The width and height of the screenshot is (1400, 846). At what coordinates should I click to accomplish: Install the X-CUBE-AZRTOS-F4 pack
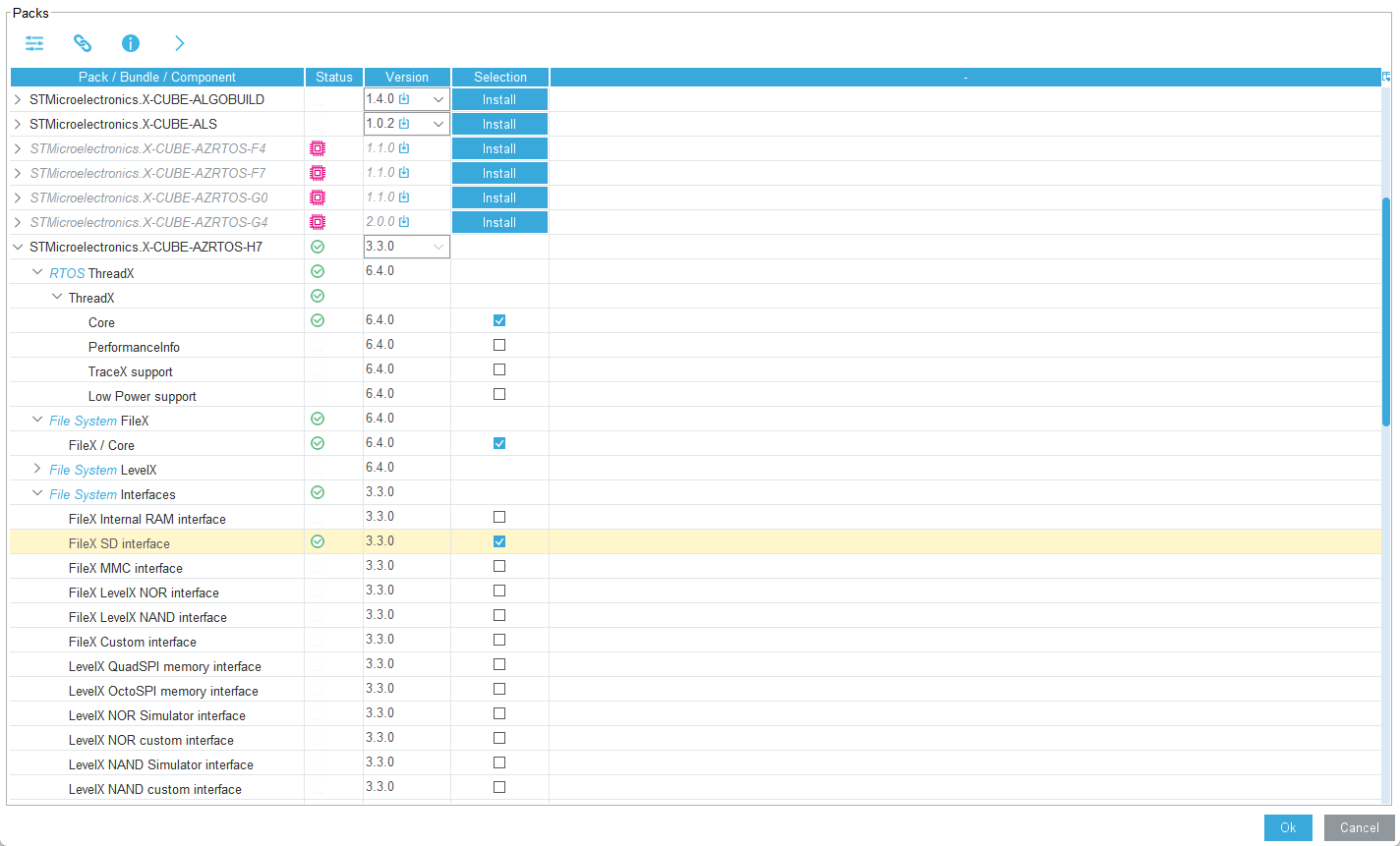[499, 148]
